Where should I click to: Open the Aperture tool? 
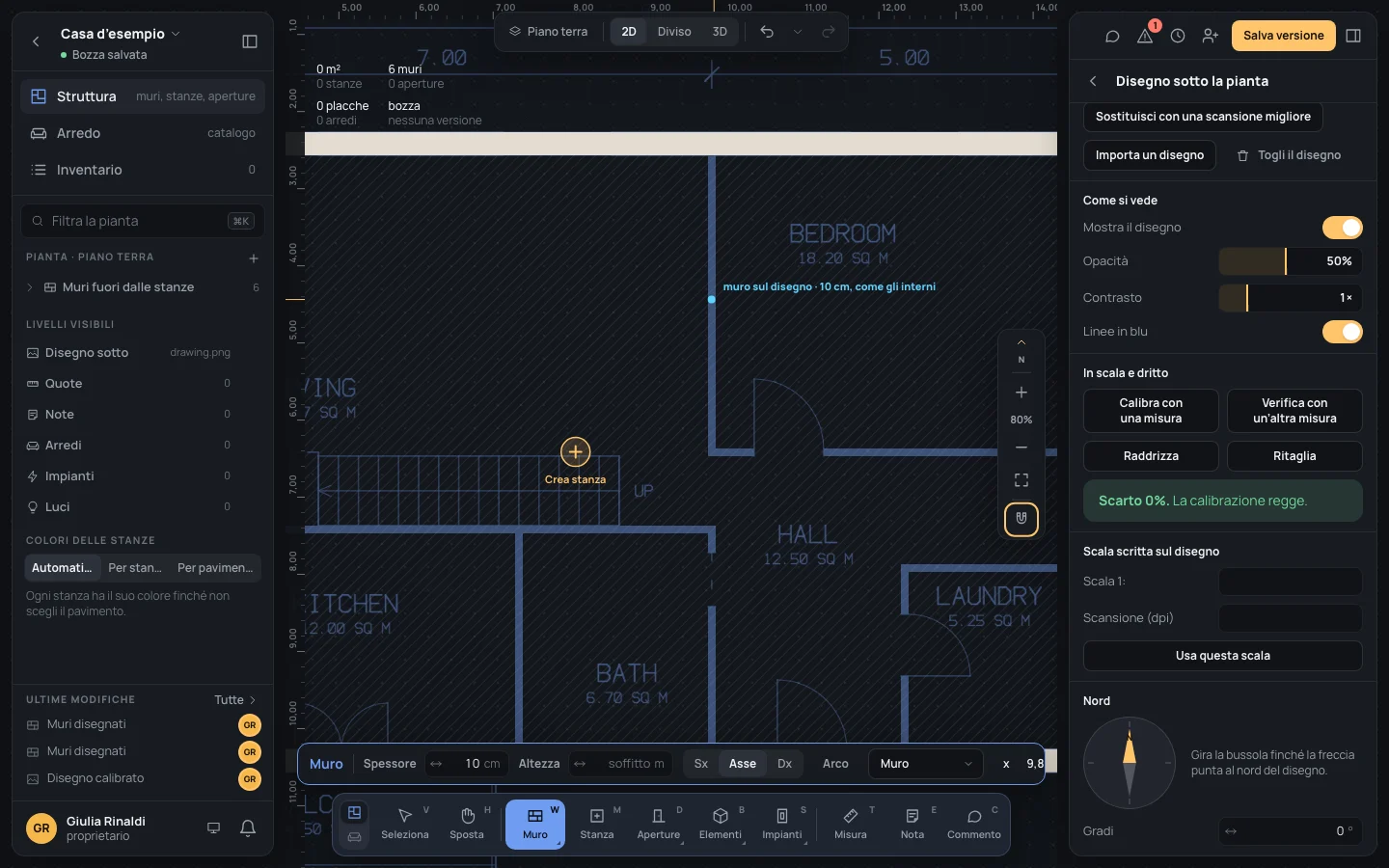(x=659, y=824)
